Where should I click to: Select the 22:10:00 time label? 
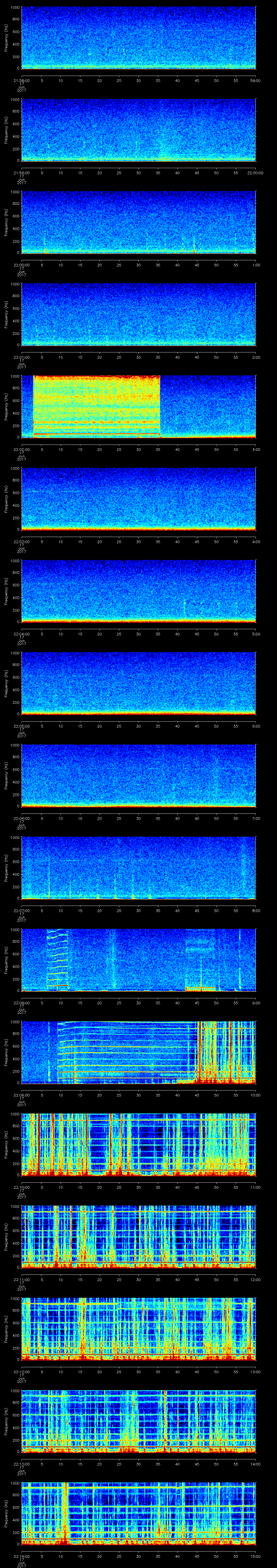pyautogui.click(x=21, y=1187)
